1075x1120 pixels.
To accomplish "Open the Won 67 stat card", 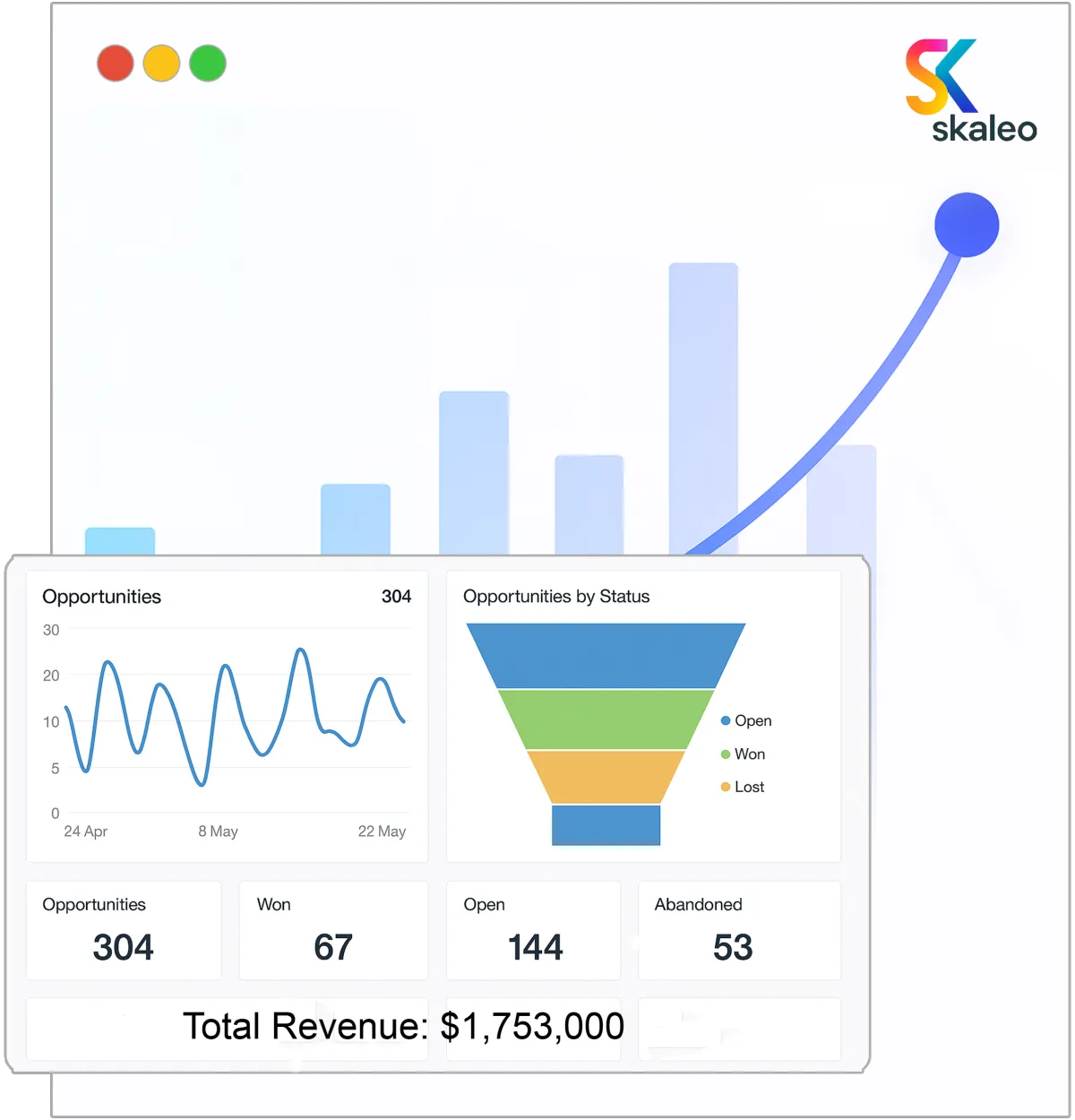I will 333,931.
